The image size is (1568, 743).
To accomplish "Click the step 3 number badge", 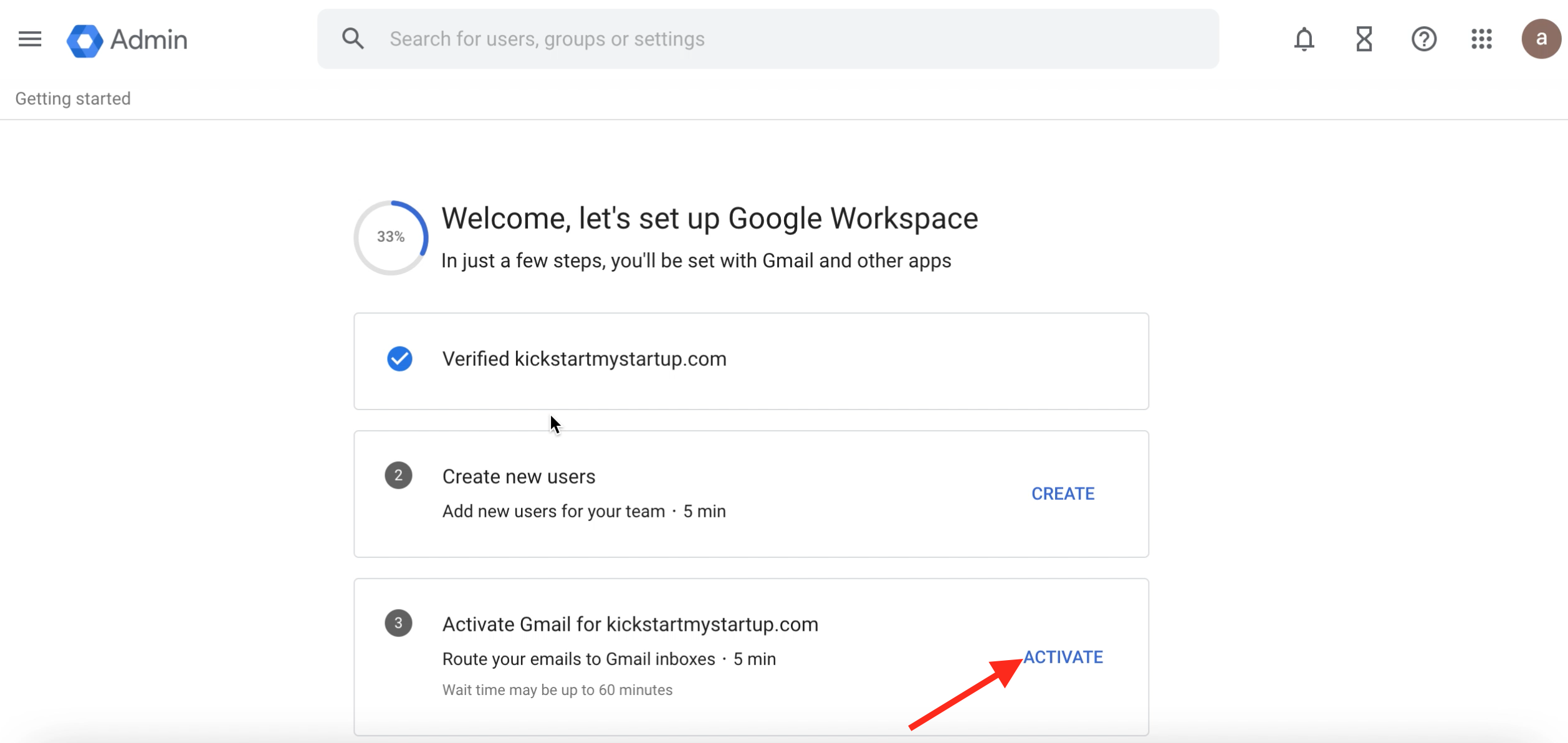I will pos(398,623).
